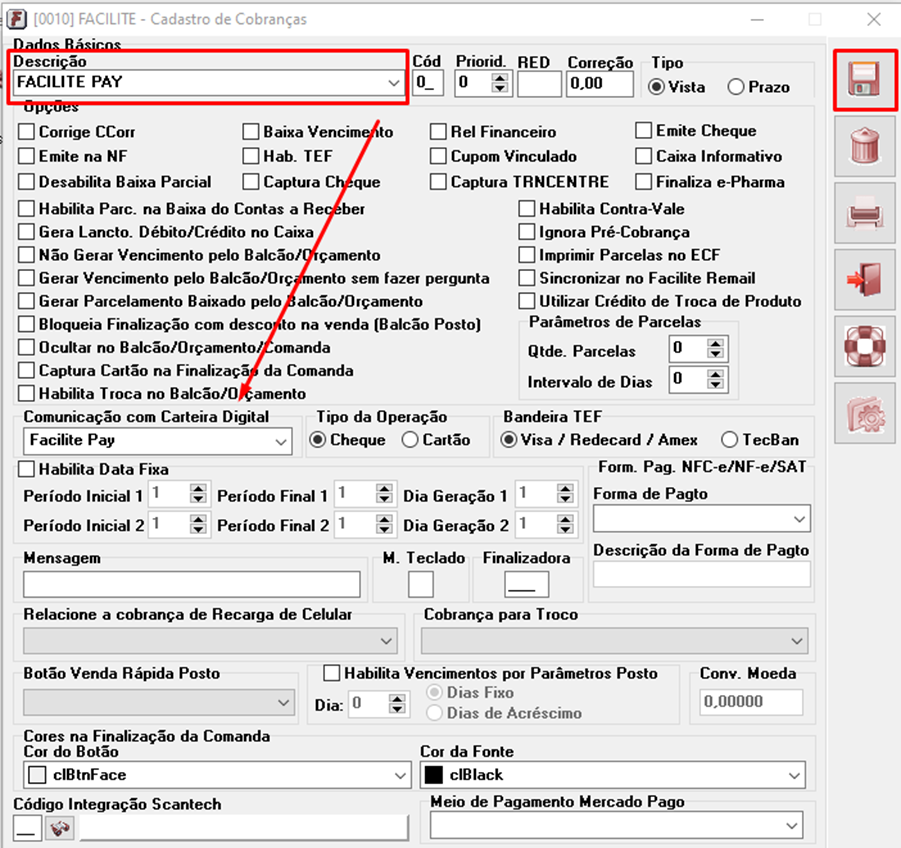This screenshot has height=848, width=901.
Task: Toggle Desabilita Baixa Parcial checkbox
Action: coord(26,182)
